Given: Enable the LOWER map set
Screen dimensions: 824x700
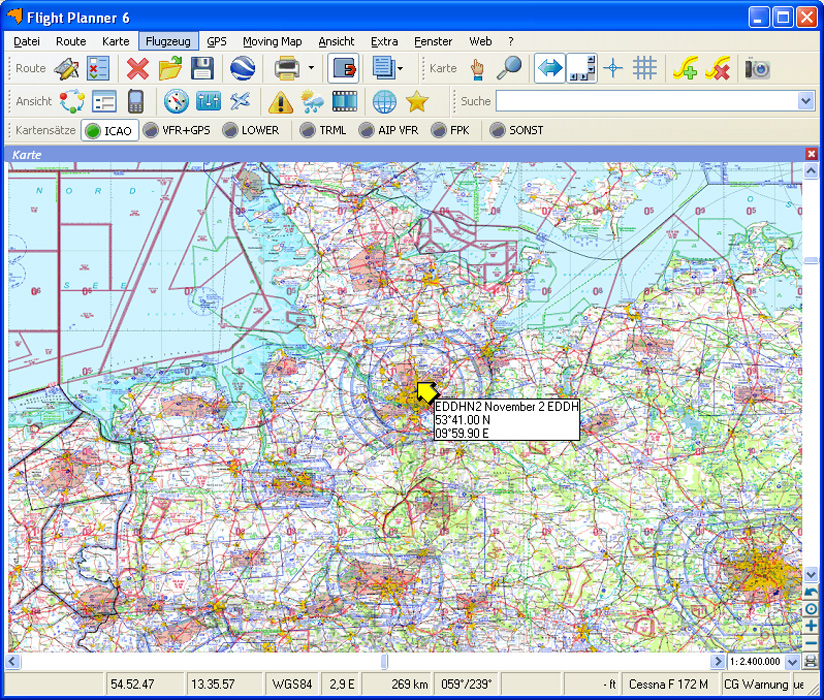Looking at the screenshot, I should [x=251, y=130].
